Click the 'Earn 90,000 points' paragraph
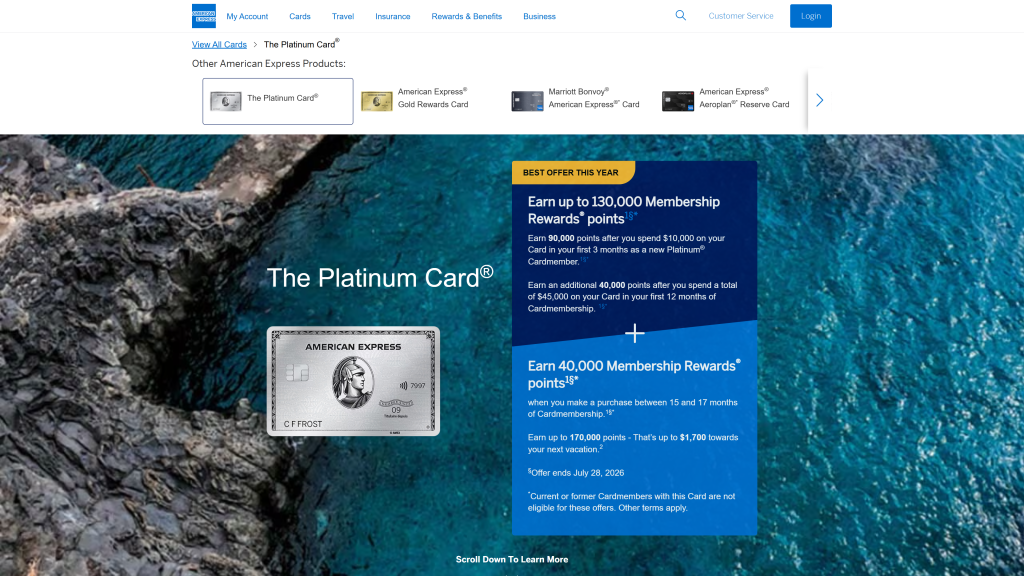 pyautogui.click(x=626, y=249)
